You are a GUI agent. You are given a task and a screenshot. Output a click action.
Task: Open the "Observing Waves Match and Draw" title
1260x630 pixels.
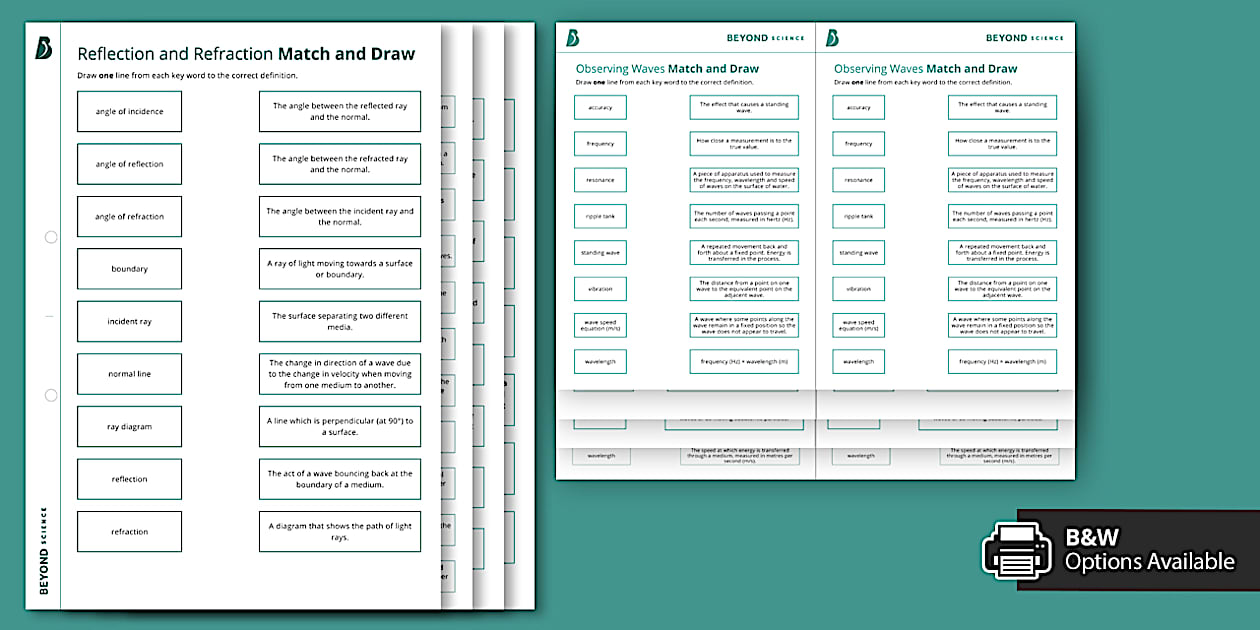tap(668, 68)
